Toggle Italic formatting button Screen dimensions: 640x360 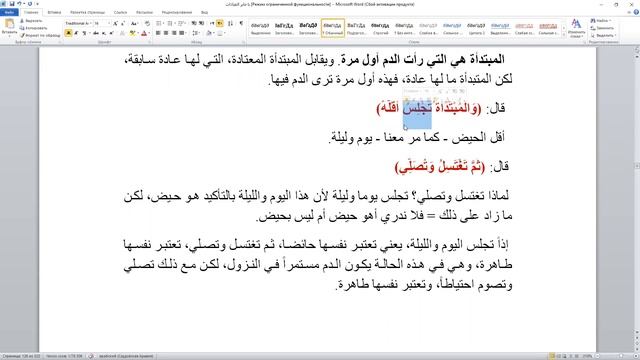pos(76,33)
